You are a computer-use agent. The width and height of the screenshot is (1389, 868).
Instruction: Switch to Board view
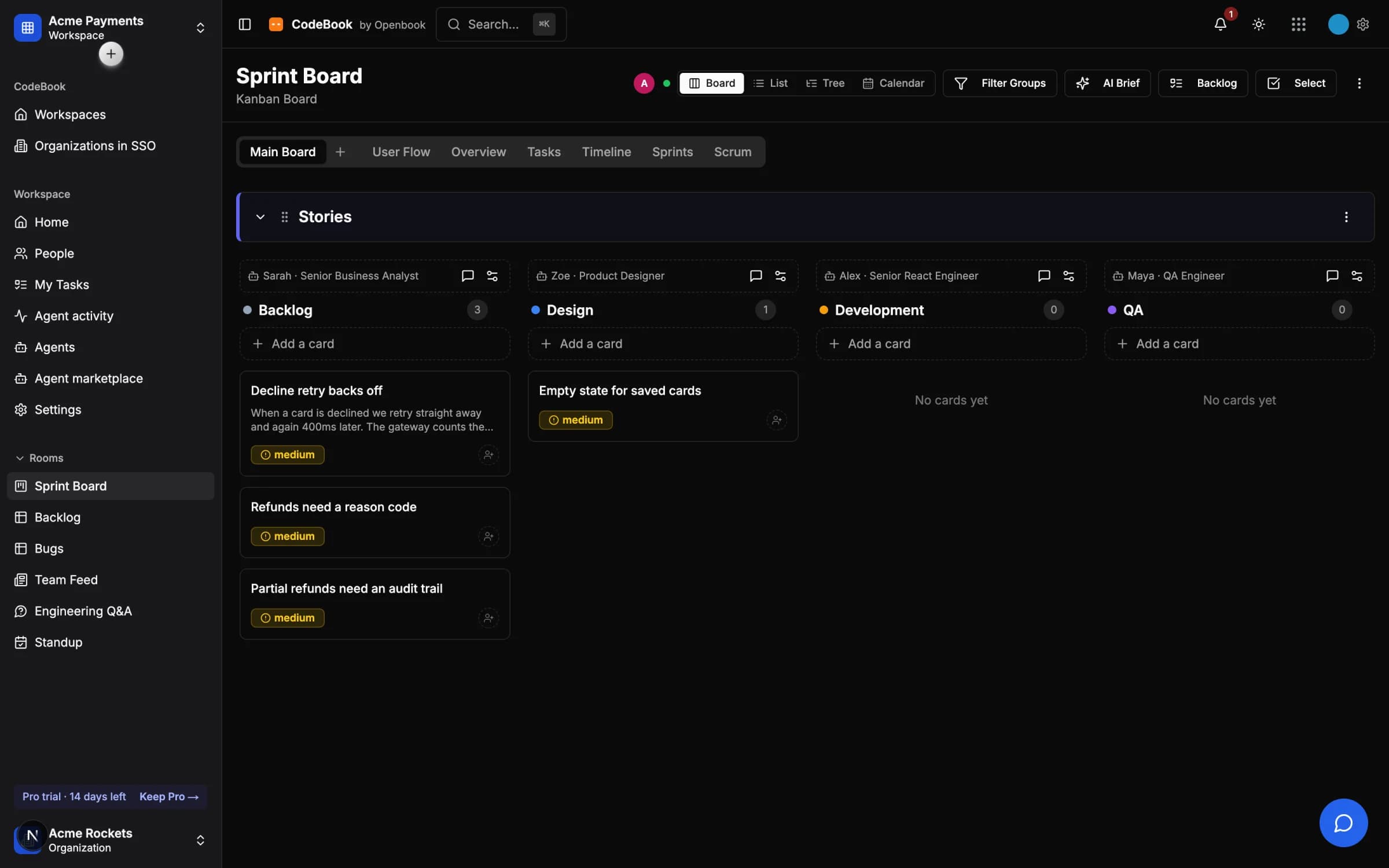712,83
